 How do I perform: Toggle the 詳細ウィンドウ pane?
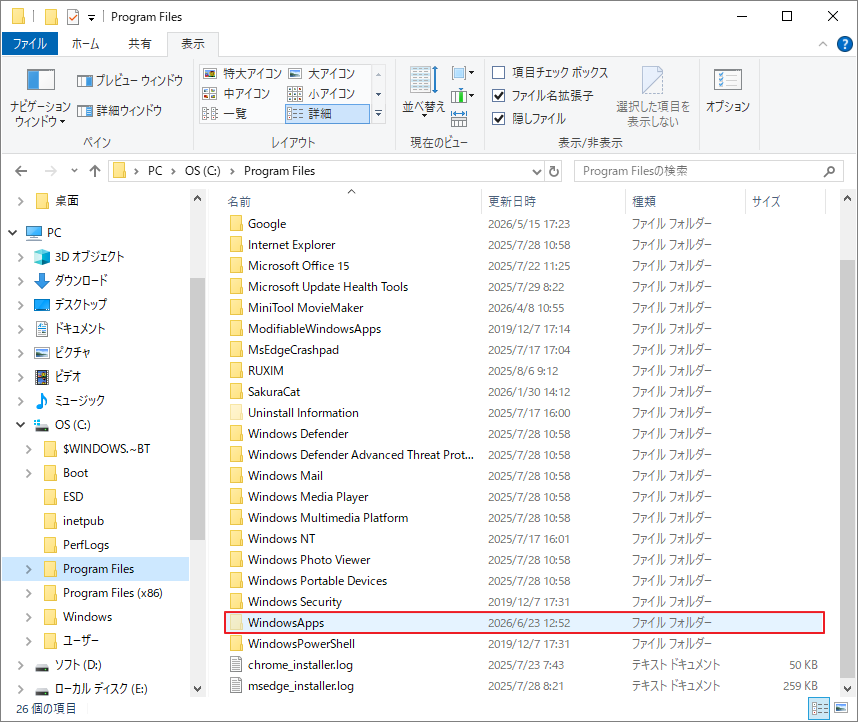(x=119, y=111)
